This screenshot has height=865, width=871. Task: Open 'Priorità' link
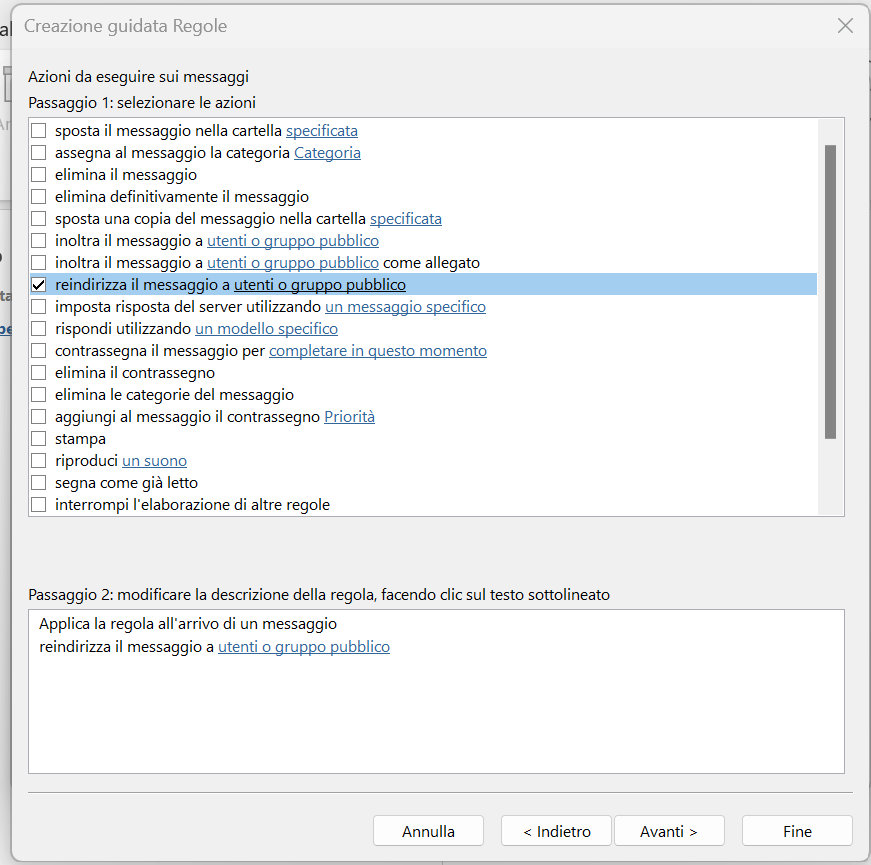[x=349, y=417]
